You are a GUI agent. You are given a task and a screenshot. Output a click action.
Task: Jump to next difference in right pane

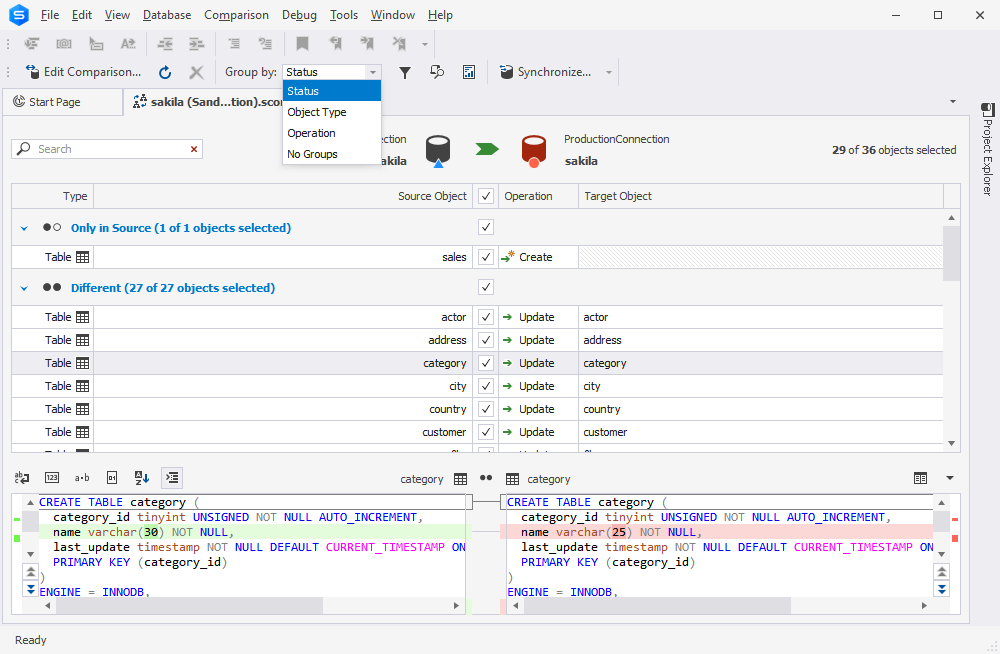tap(942, 588)
